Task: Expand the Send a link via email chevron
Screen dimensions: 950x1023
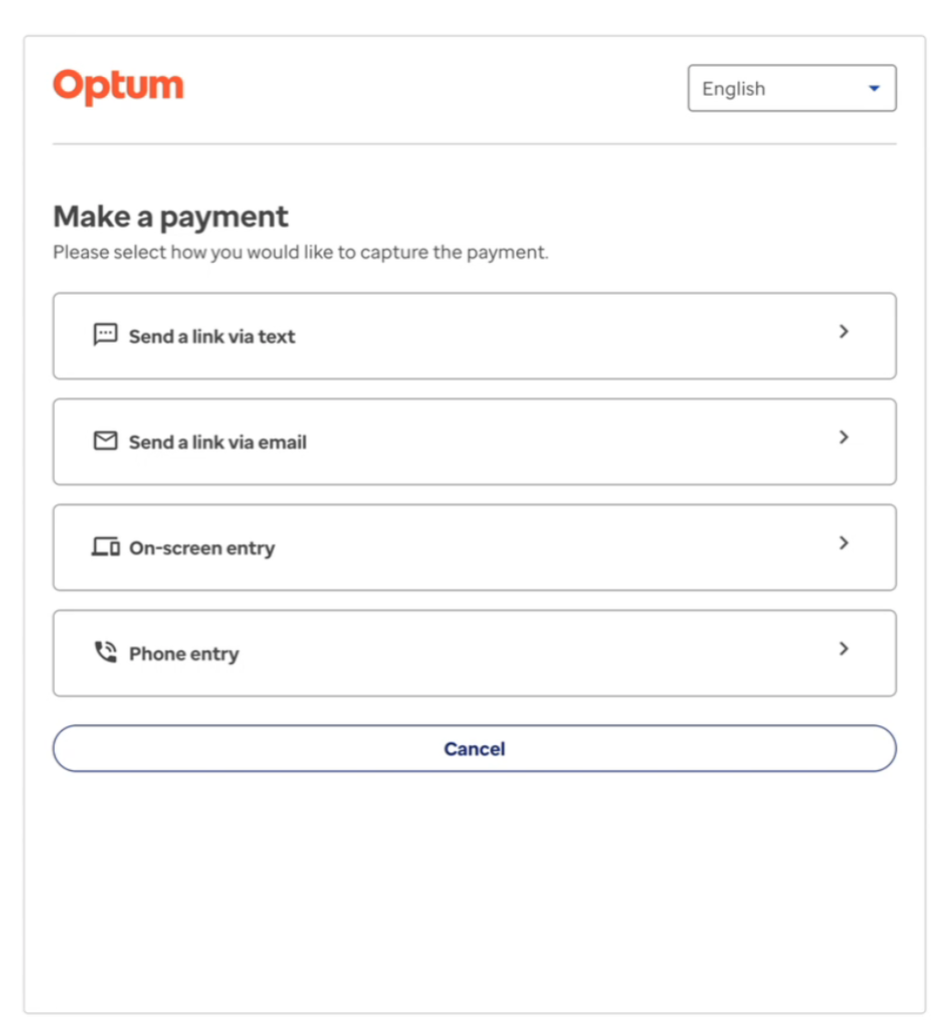Action: (x=844, y=437)
